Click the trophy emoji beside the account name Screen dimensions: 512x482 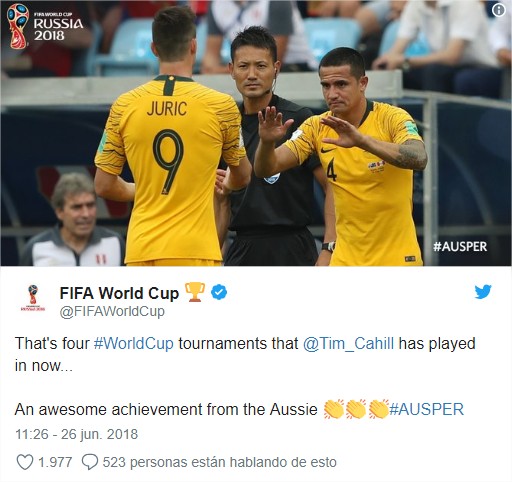click(x=195, y=292)
